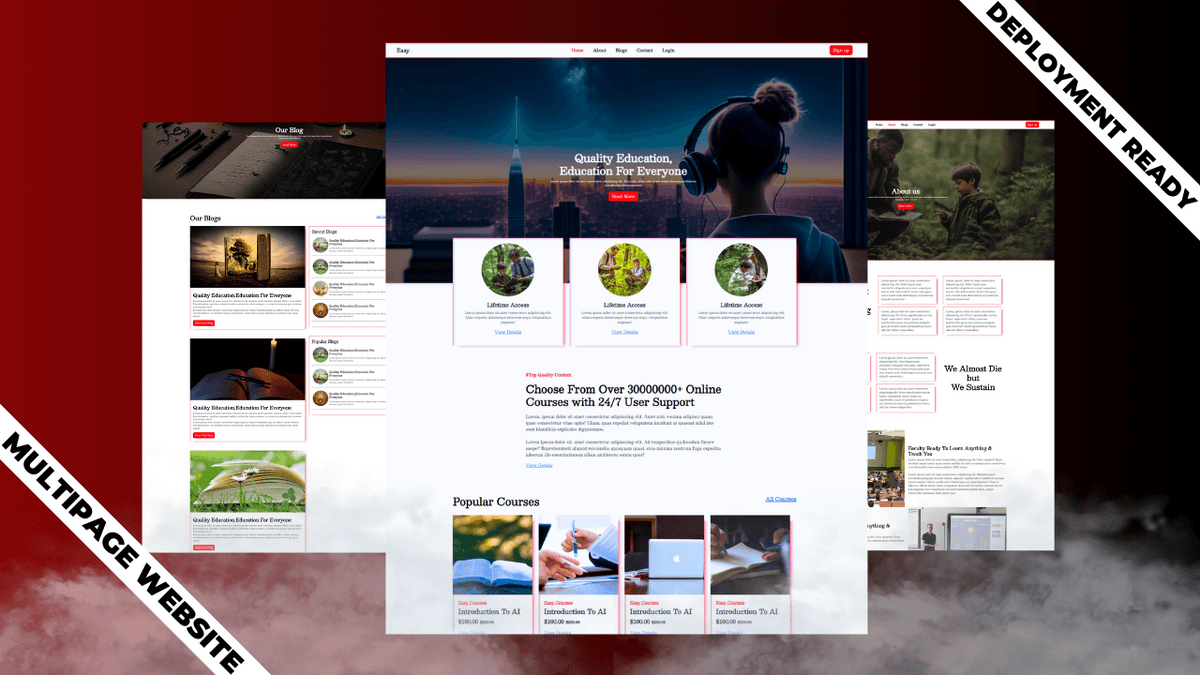Open the blog image of a tree inside a book
1200x675 pixels.
pyautogui.click(x=247, y=257)
